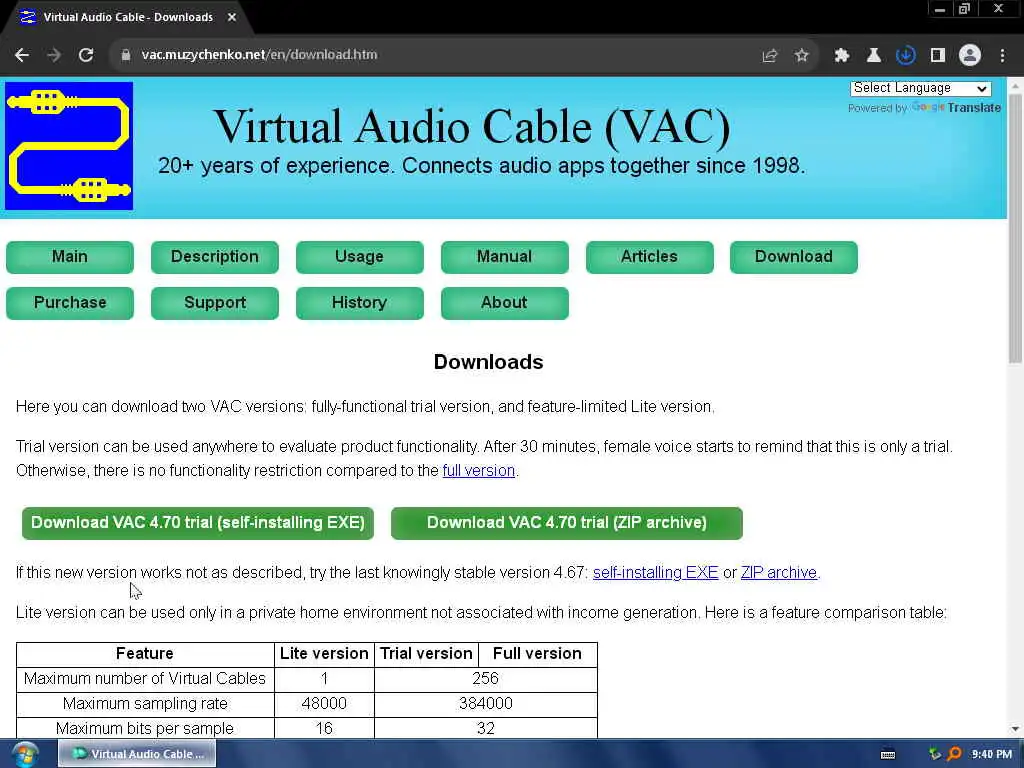Click the 256 table value
The image size is (1024, 768).
click(x=485, y=679)
